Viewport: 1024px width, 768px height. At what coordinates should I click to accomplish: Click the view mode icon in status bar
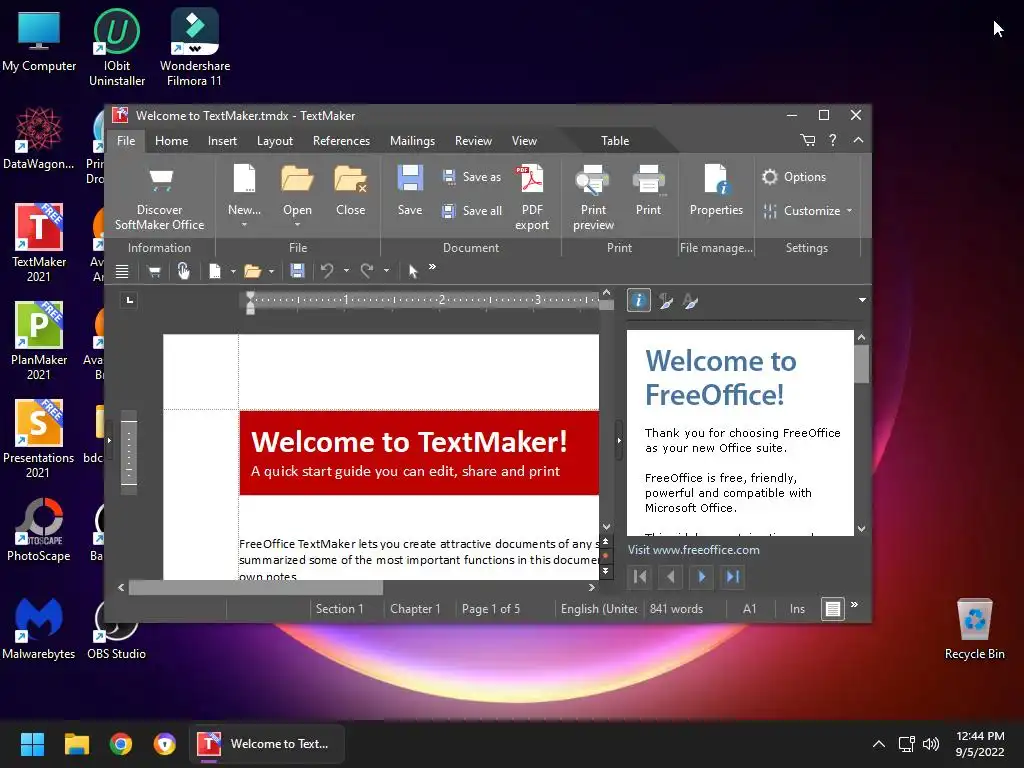(833, 609)
